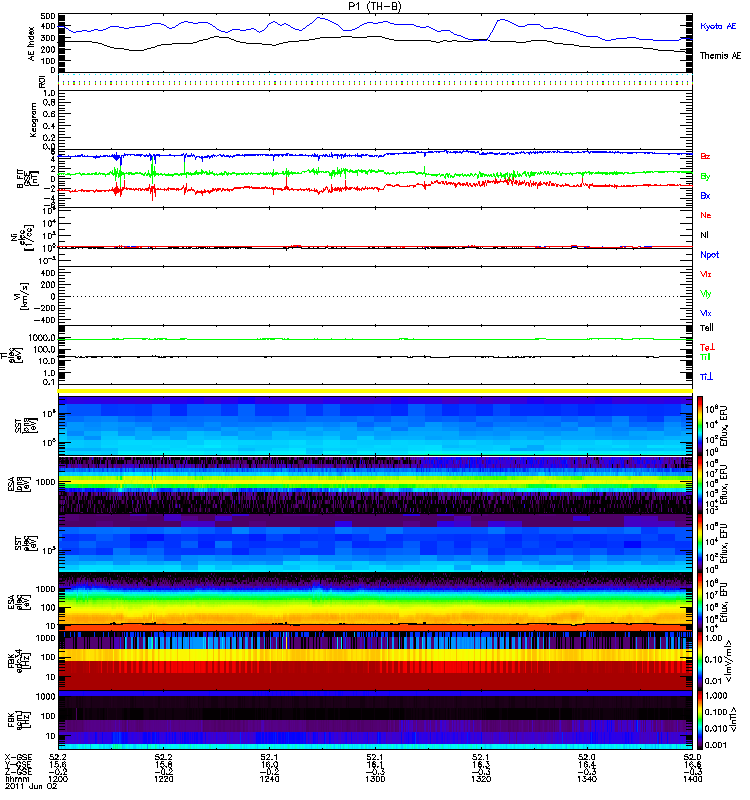The width and height of the screenshot is (750, 800).
Task: Click the 1.000 label on nT color bar
Action: (x=717, y=696)
